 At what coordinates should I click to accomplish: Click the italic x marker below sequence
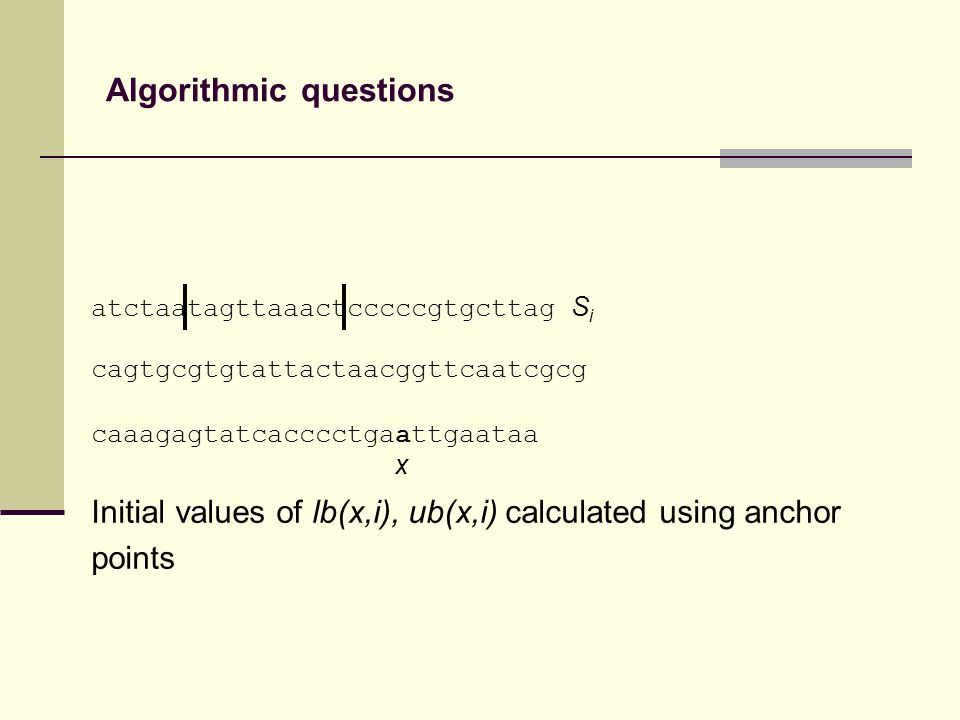click(402, 466)
